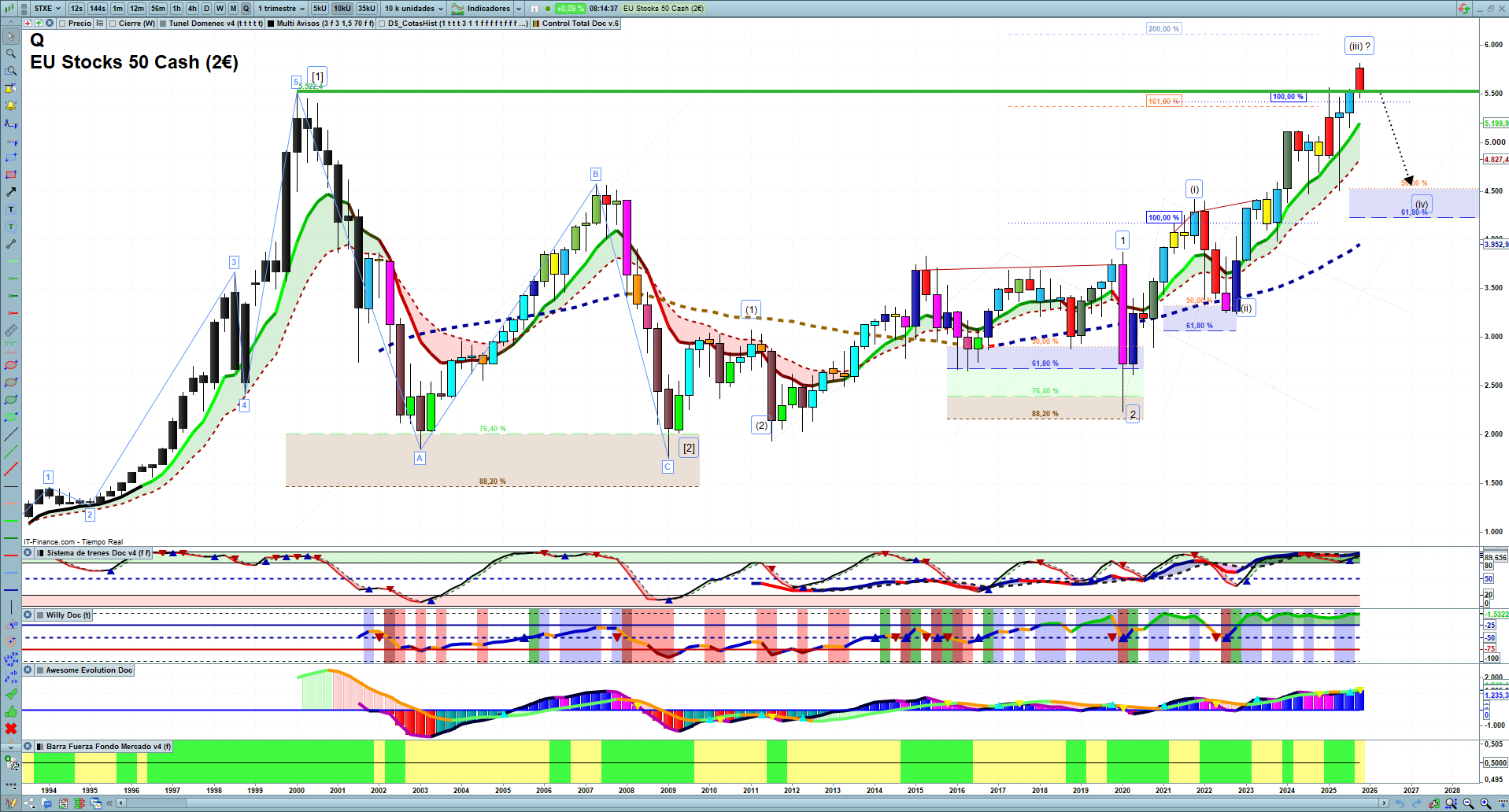Click the info icon next to Indicadores

535,9
